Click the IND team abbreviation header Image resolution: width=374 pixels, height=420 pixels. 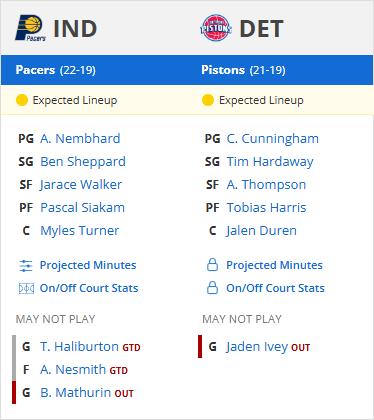(75, 29)
